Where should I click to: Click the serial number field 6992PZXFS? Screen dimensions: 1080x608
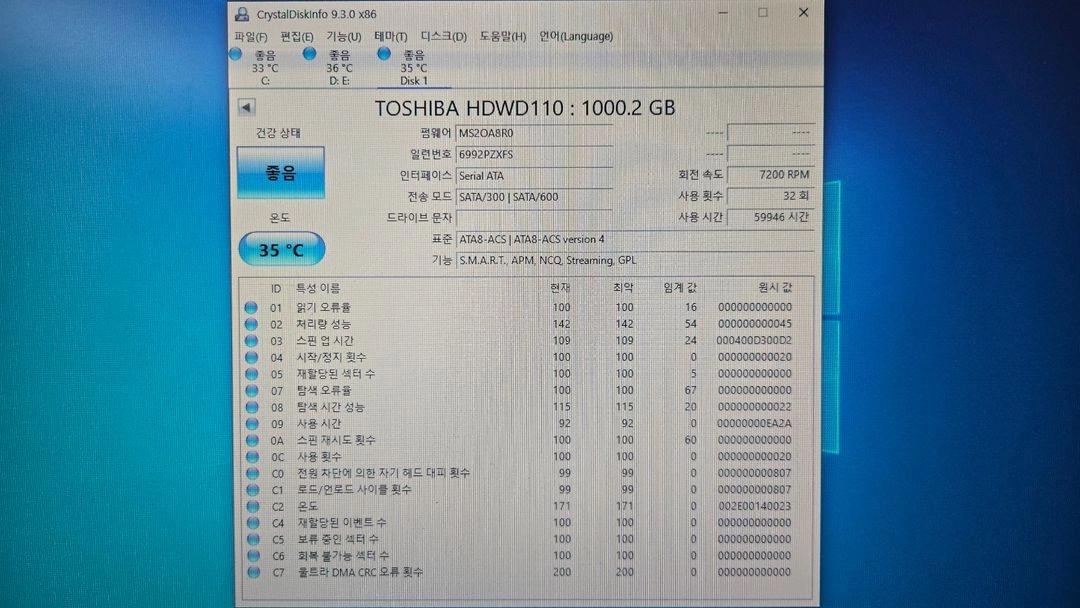click(x=534, y=154)
